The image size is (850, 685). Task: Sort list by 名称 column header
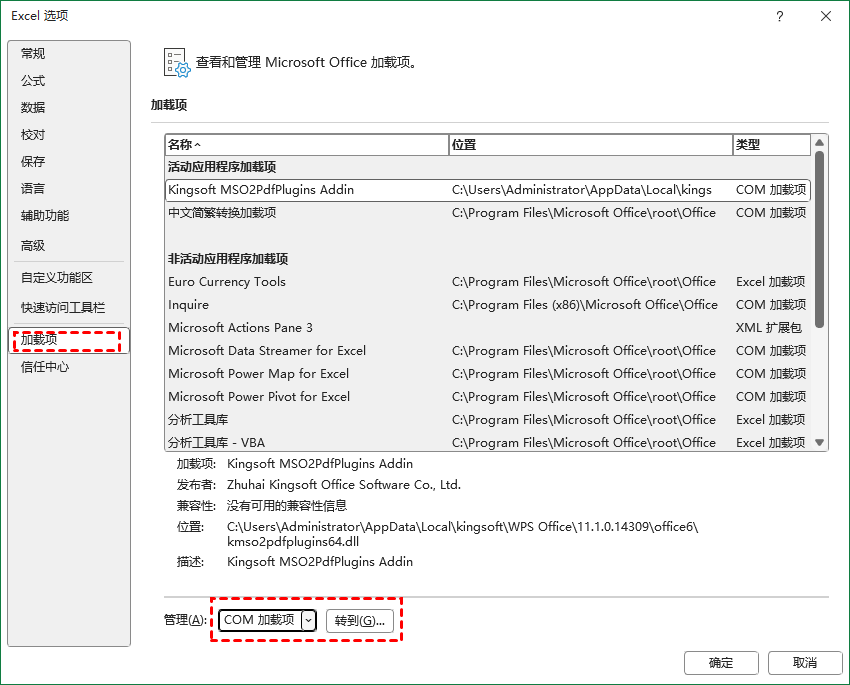tap(307, 145)
